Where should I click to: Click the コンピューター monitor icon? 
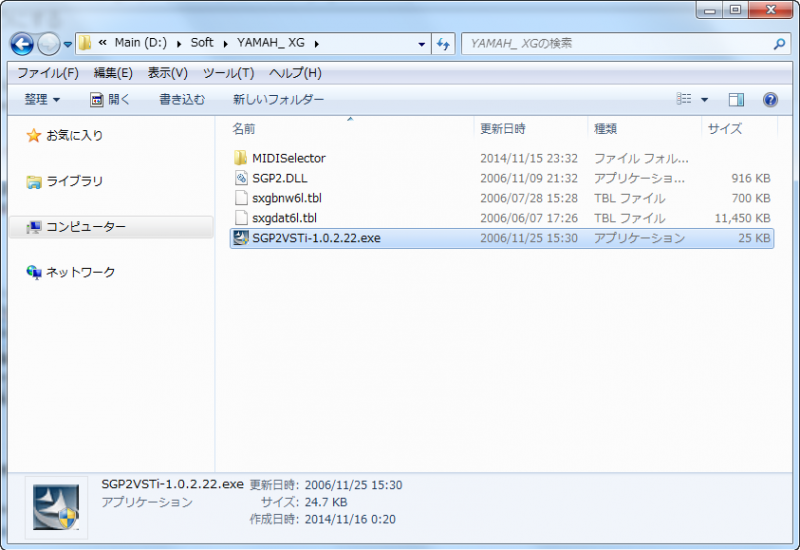(x=34, y=227)
